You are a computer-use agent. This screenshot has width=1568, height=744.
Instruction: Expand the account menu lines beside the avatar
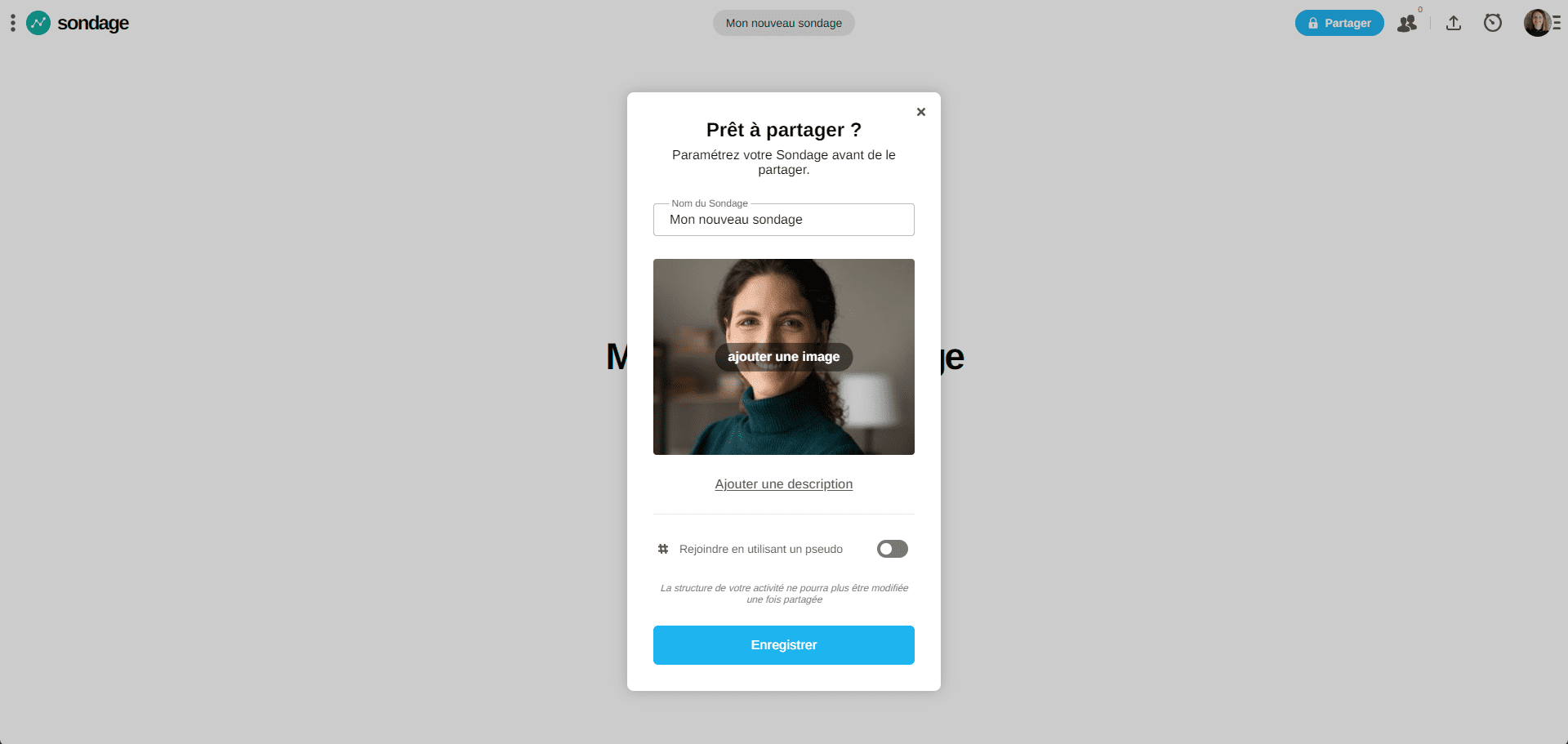coord(1557,23)
